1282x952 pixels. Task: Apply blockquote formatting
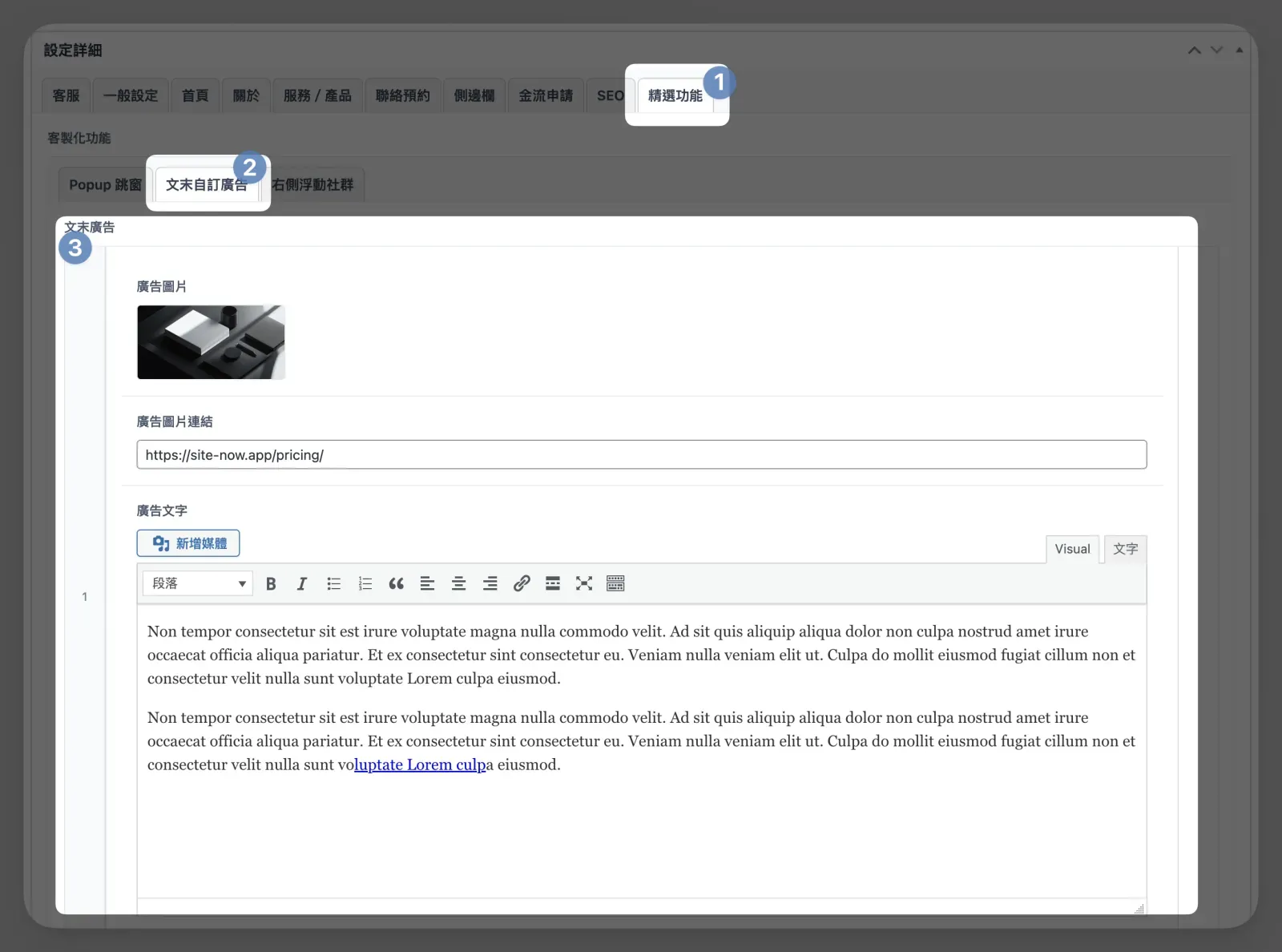[396, 583]
